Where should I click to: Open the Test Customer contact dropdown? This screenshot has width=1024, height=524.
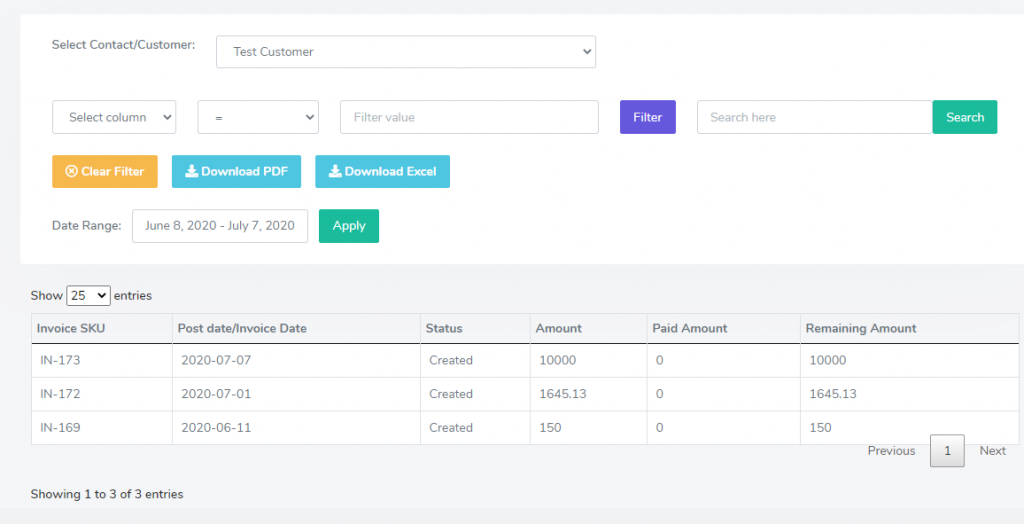406,52
